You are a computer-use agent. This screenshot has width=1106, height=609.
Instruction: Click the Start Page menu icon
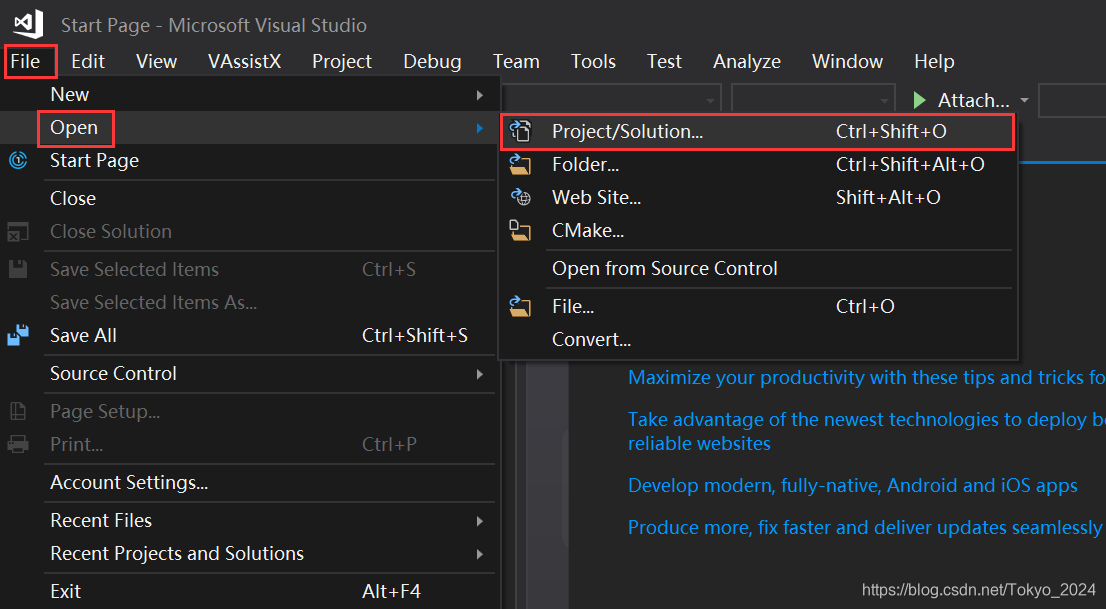(18, 160)
